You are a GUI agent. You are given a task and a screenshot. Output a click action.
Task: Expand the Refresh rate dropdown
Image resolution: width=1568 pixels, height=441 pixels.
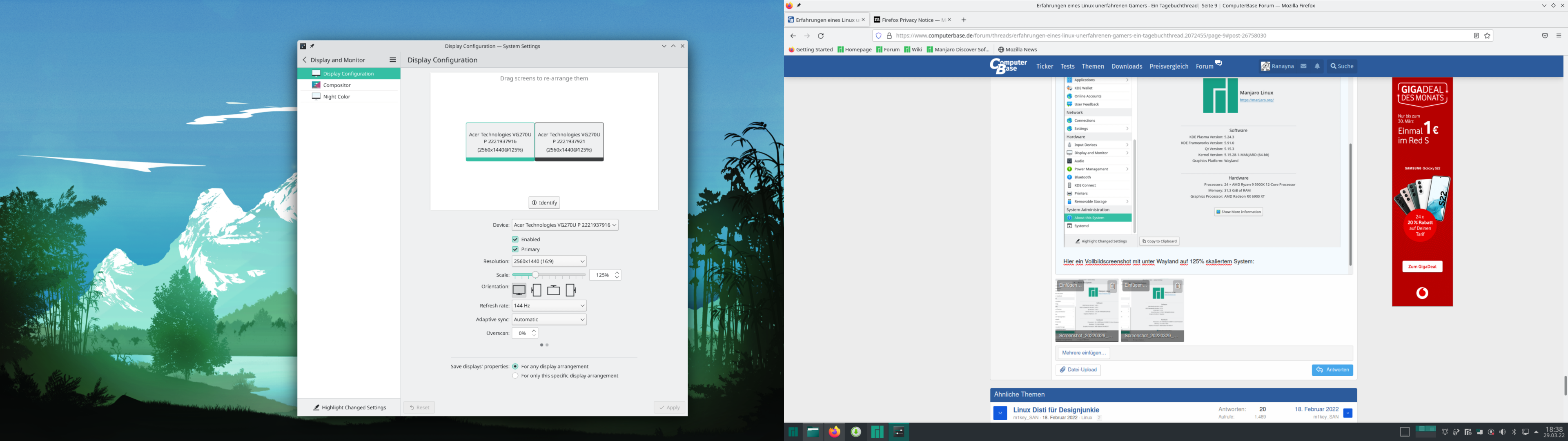pyautogui.click(x=548, y=306)
